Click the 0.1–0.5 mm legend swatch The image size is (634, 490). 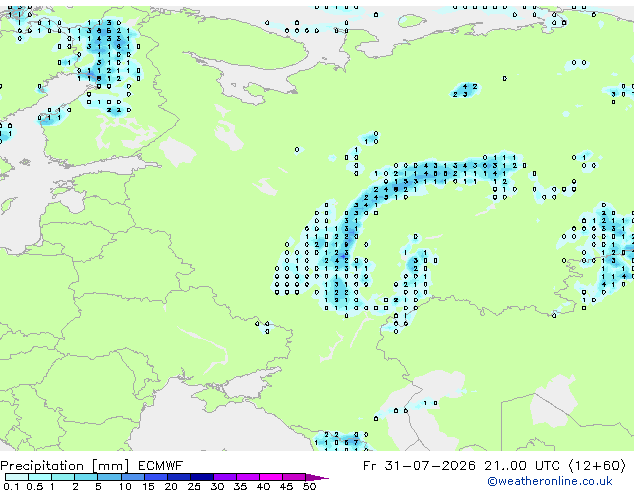17,477
